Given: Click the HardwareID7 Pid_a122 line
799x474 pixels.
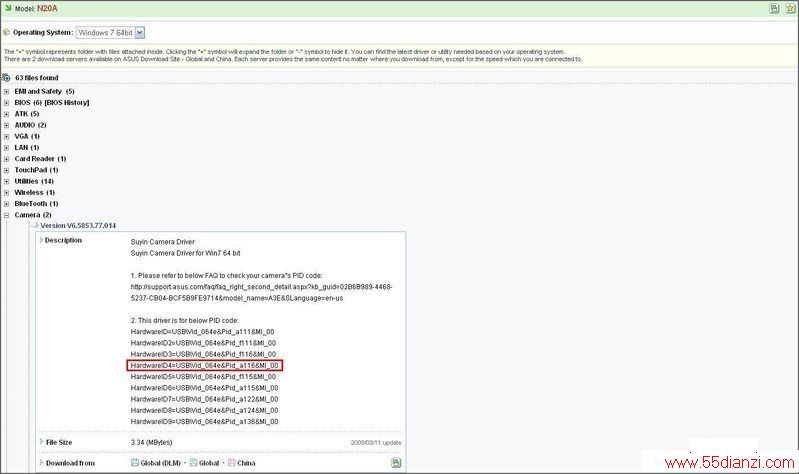Looking at the screenshot, I should [204, 399].
